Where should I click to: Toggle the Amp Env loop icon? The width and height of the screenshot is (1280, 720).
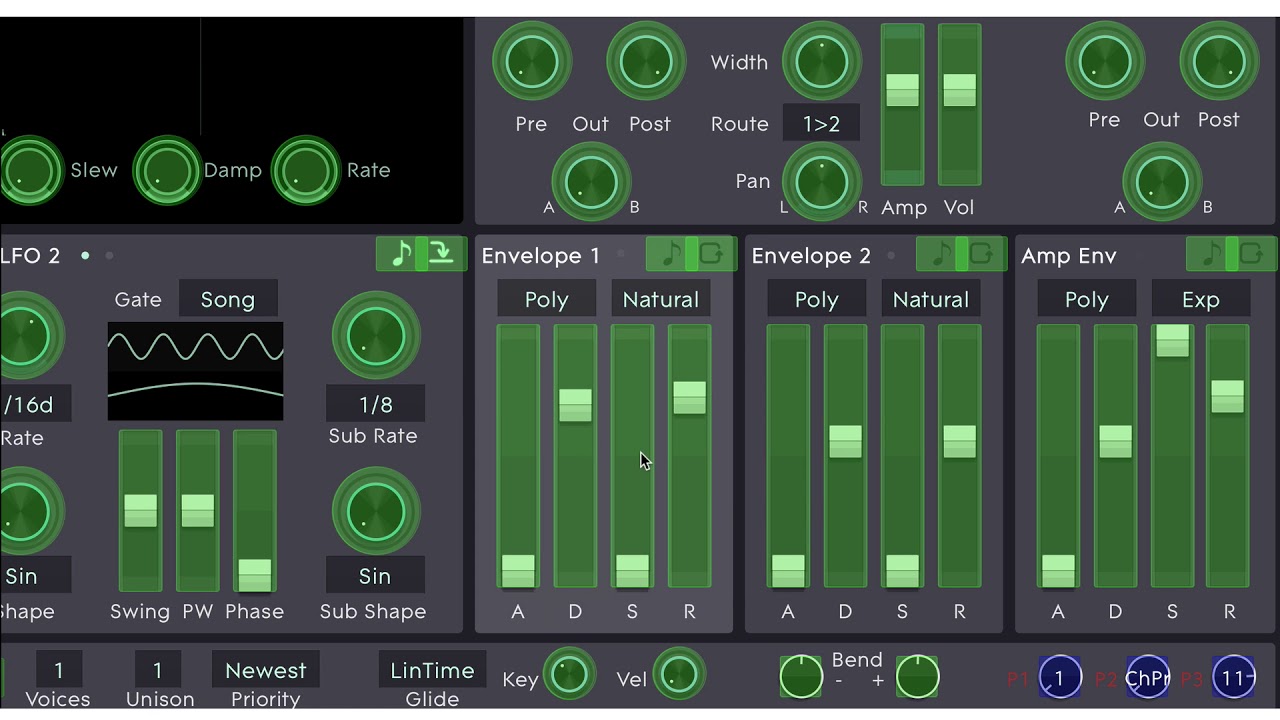[1253, 255]
